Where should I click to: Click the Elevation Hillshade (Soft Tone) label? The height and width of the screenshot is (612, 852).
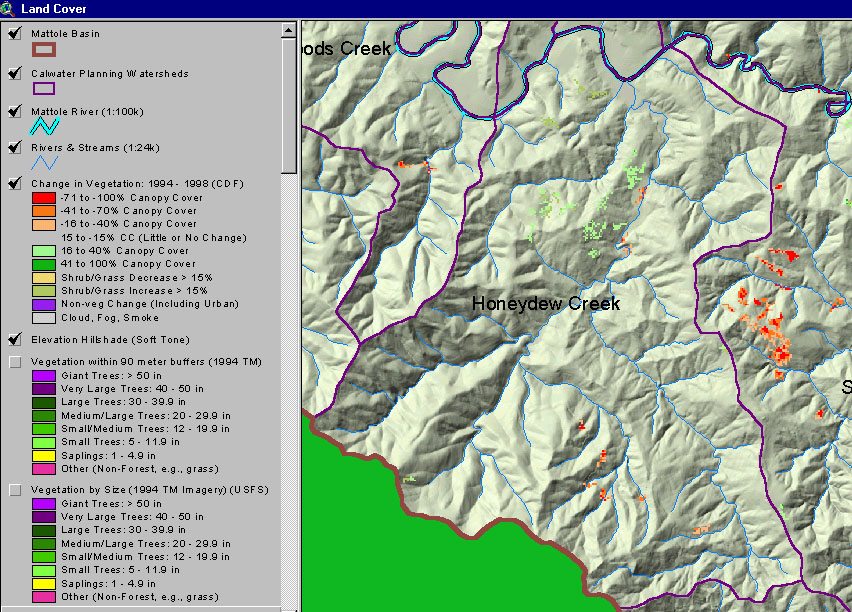coord(110,340)
